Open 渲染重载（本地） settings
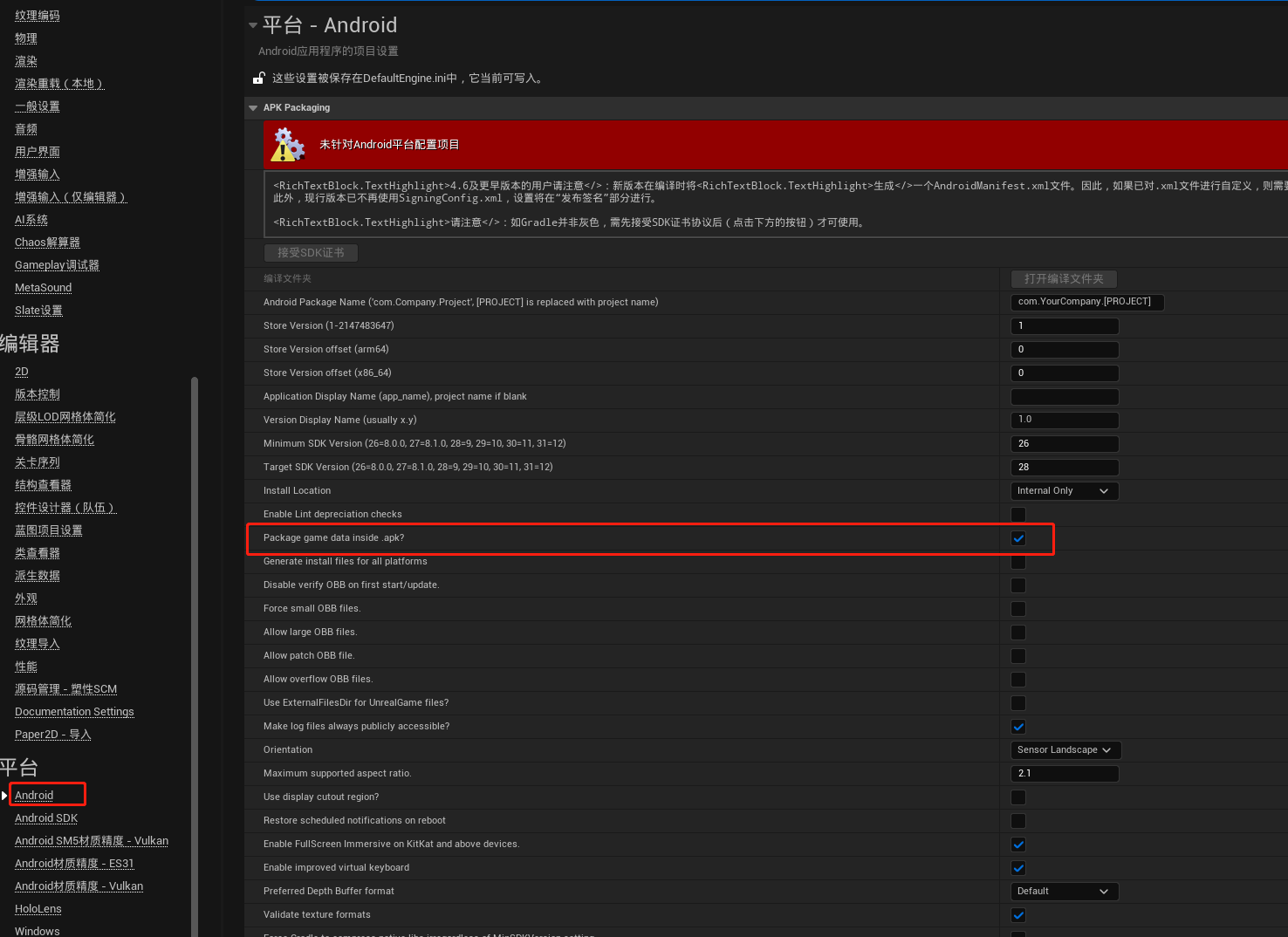Screen dimensions: 1288x937 tap(59, 84)
